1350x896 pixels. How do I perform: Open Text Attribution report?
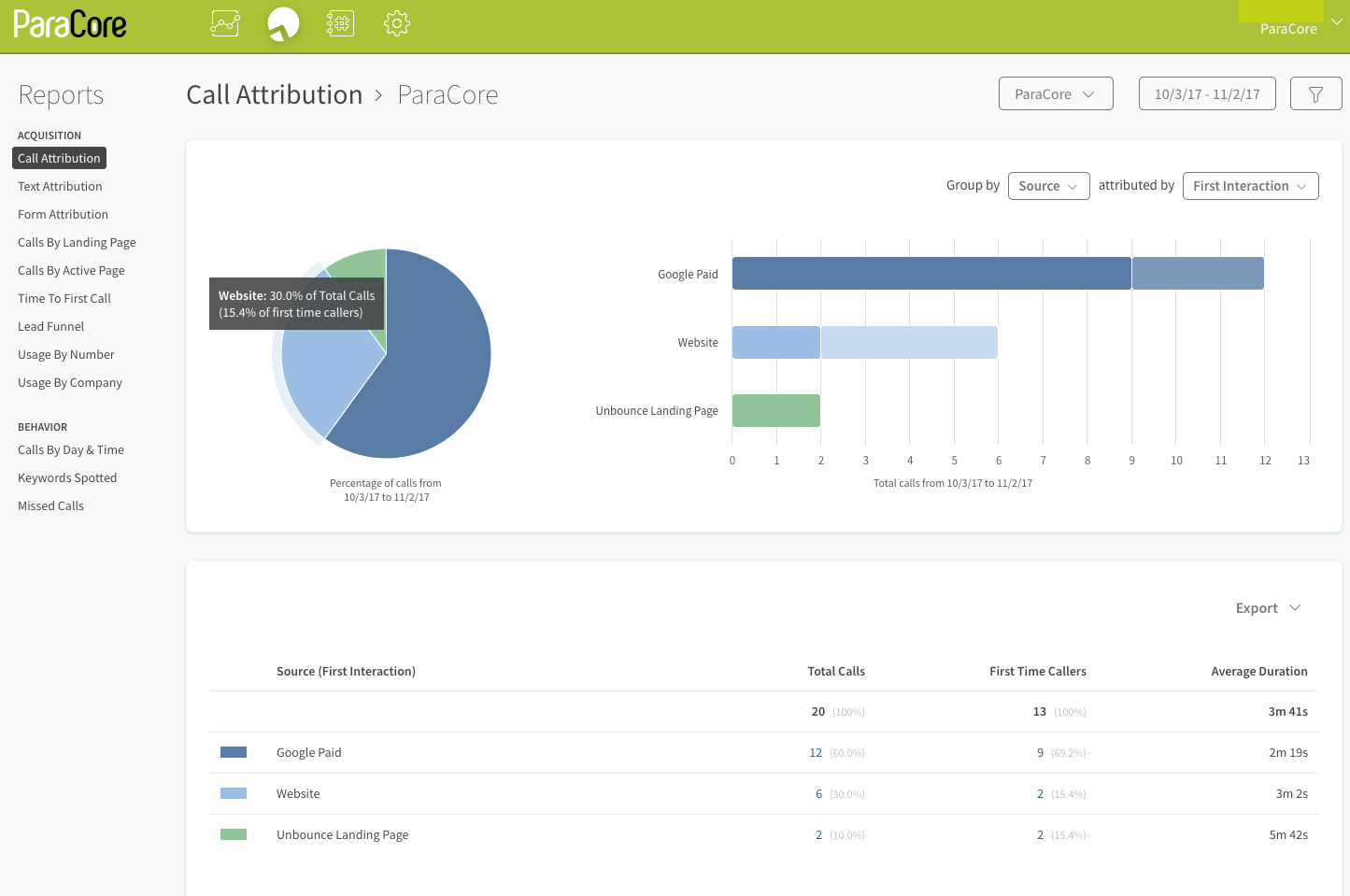[x=60, y=186]
